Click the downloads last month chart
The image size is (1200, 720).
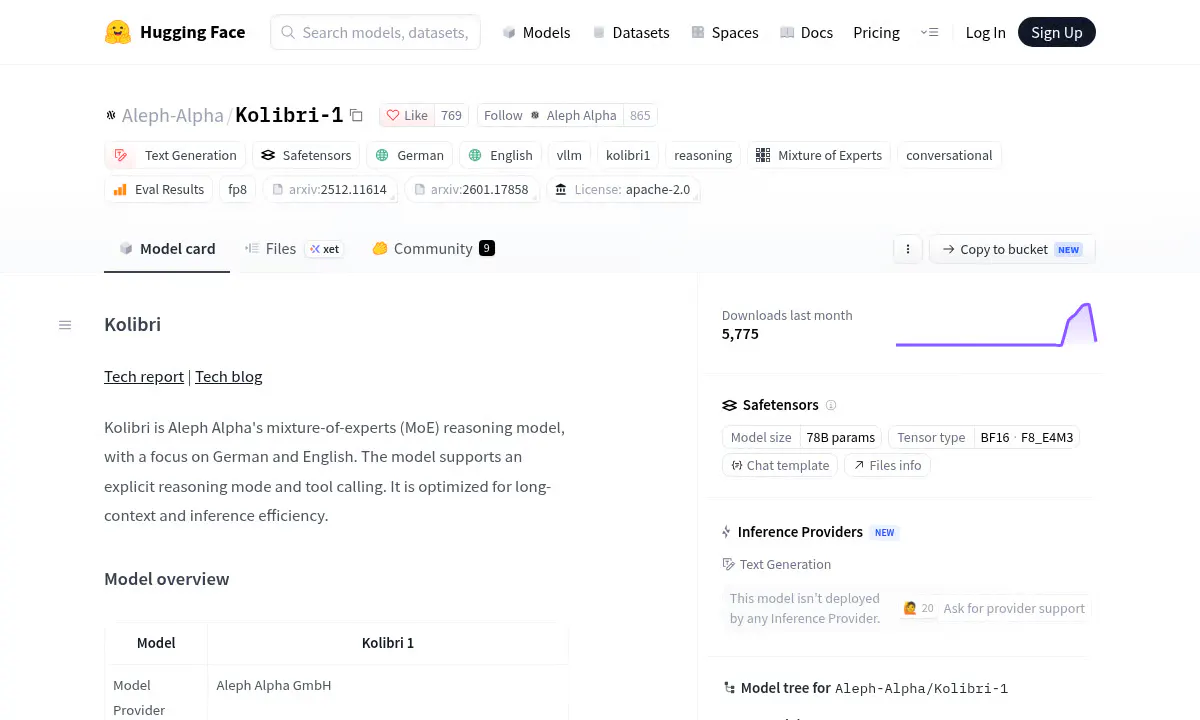996,325
